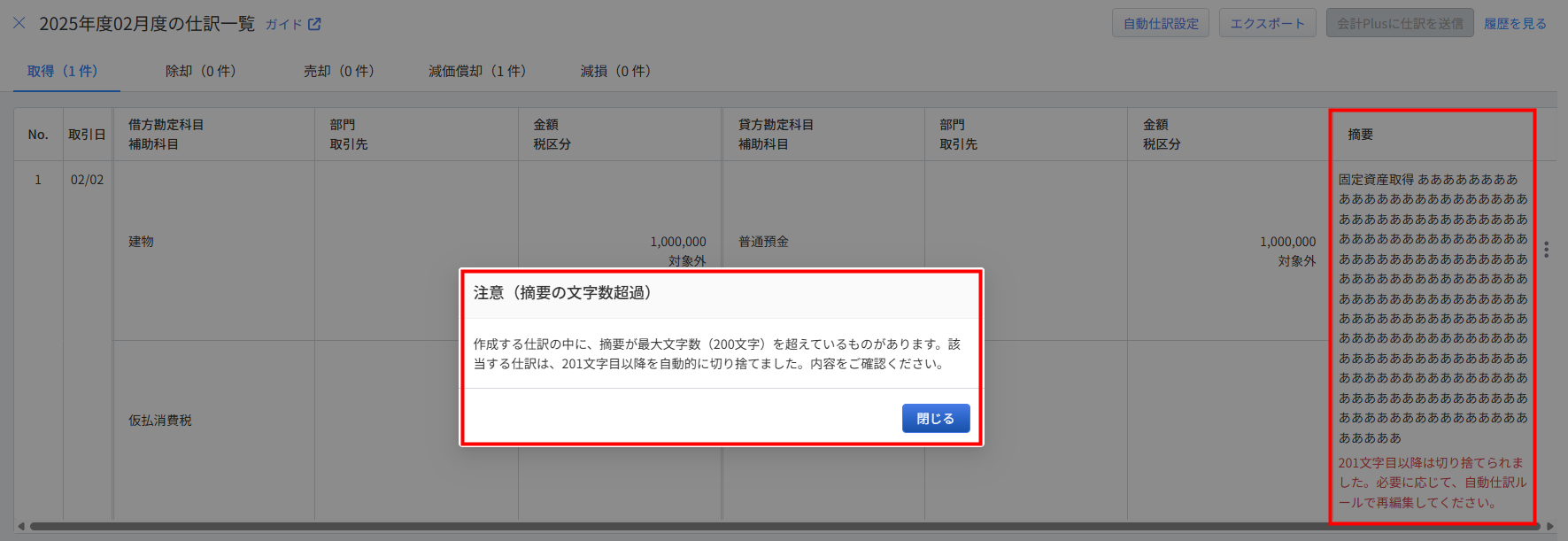The width and height of the screenshot is (1568, 541).
Task: Click the horizontal scrollbar track
Action: (779, 526)
